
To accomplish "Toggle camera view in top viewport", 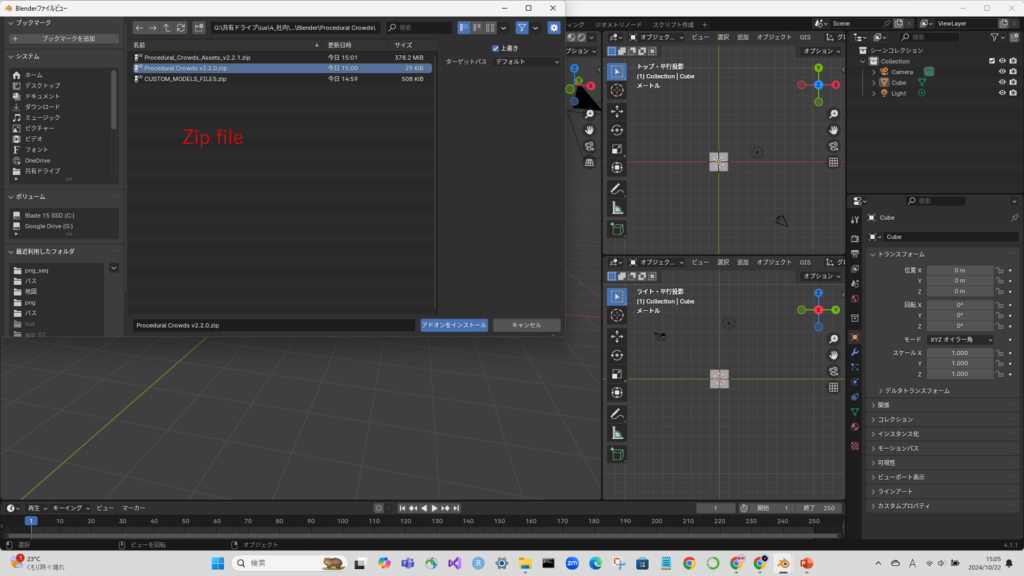I will click(833, 146).
